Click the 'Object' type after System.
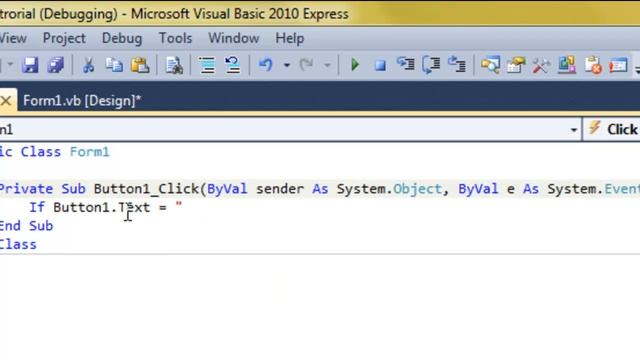Image resolution: width=640 pixels, height=360 pixels. 417,189
